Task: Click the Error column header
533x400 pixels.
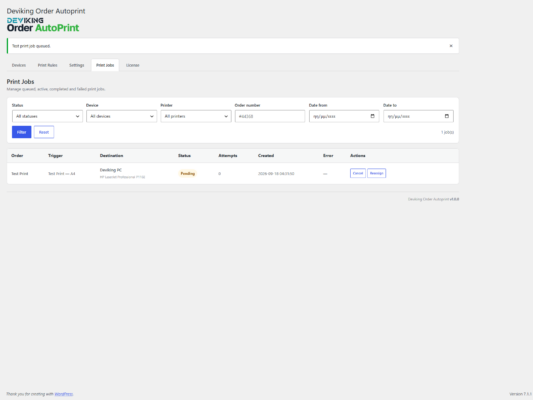Action: 328,156
